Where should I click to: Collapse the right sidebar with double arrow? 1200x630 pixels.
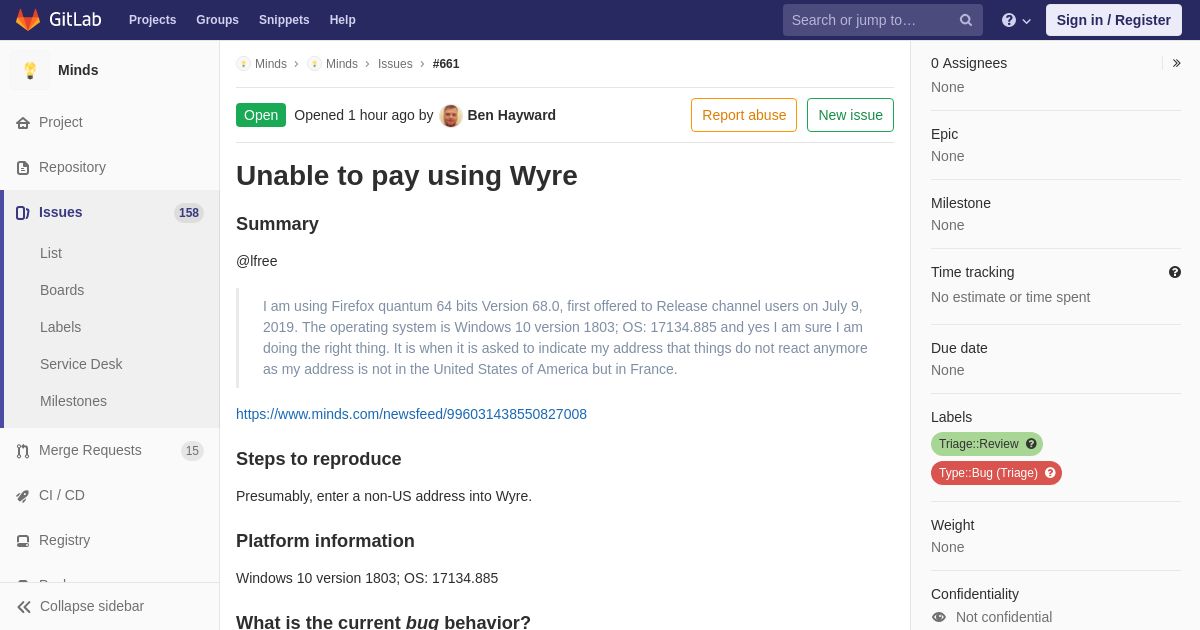[1176, 63]
